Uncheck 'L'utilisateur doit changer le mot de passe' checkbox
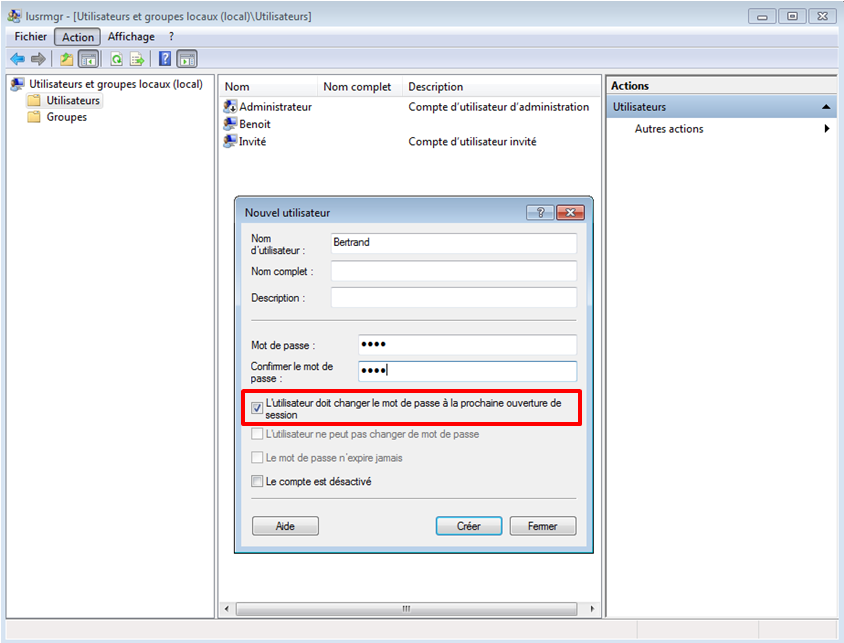The height and width of the screenshot is (643, 844). point(257,408)
